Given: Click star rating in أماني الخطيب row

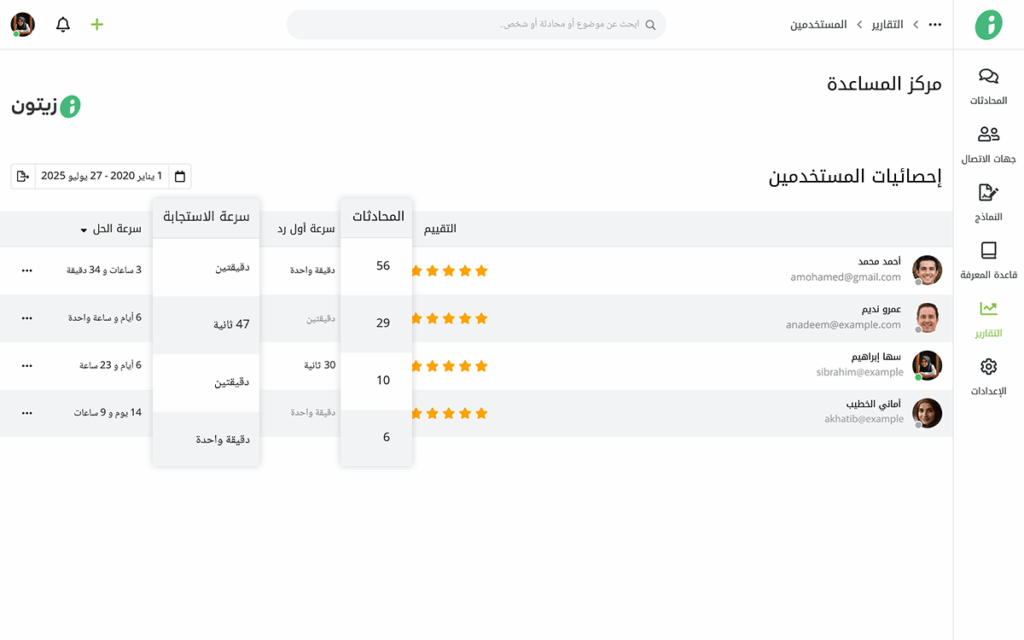Looking at the screenshot, I should (449, 413).
